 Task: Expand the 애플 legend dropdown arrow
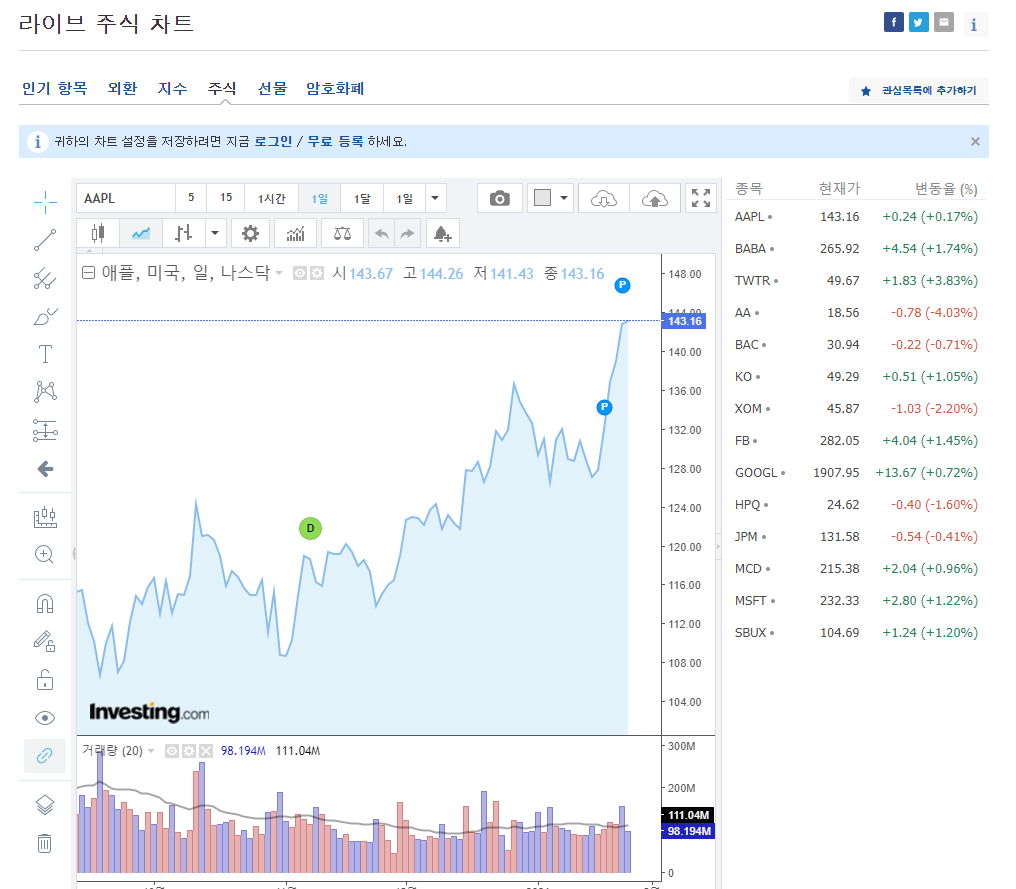coord(279,273)
